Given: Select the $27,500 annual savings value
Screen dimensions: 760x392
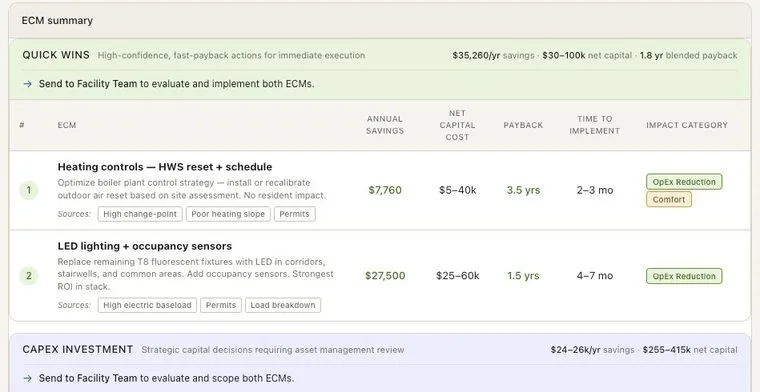Looking at the screenshot, I should (x=385, y=276).
